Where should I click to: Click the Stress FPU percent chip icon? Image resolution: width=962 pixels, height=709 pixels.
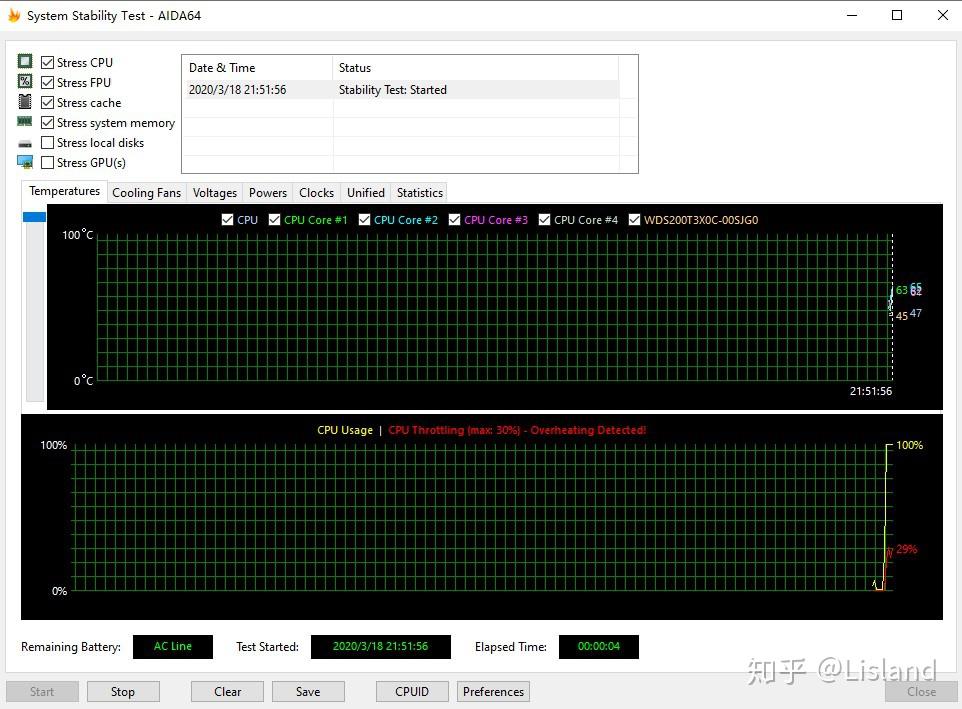click(24, 81)
